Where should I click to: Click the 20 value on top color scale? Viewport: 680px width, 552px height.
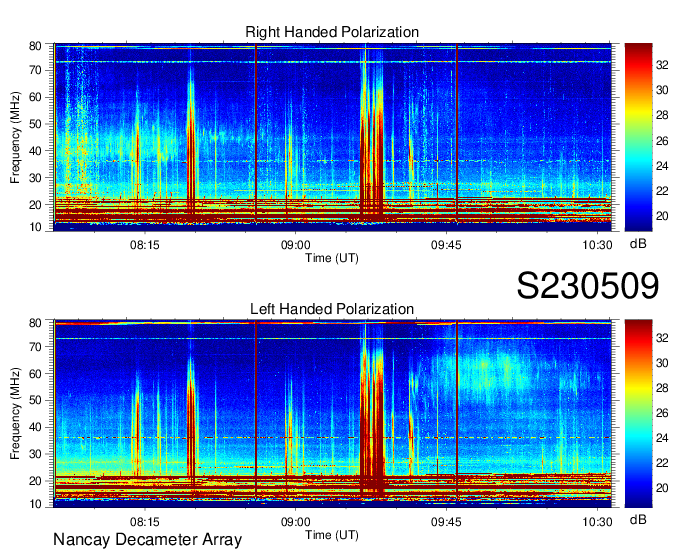[x=662, y=216]
